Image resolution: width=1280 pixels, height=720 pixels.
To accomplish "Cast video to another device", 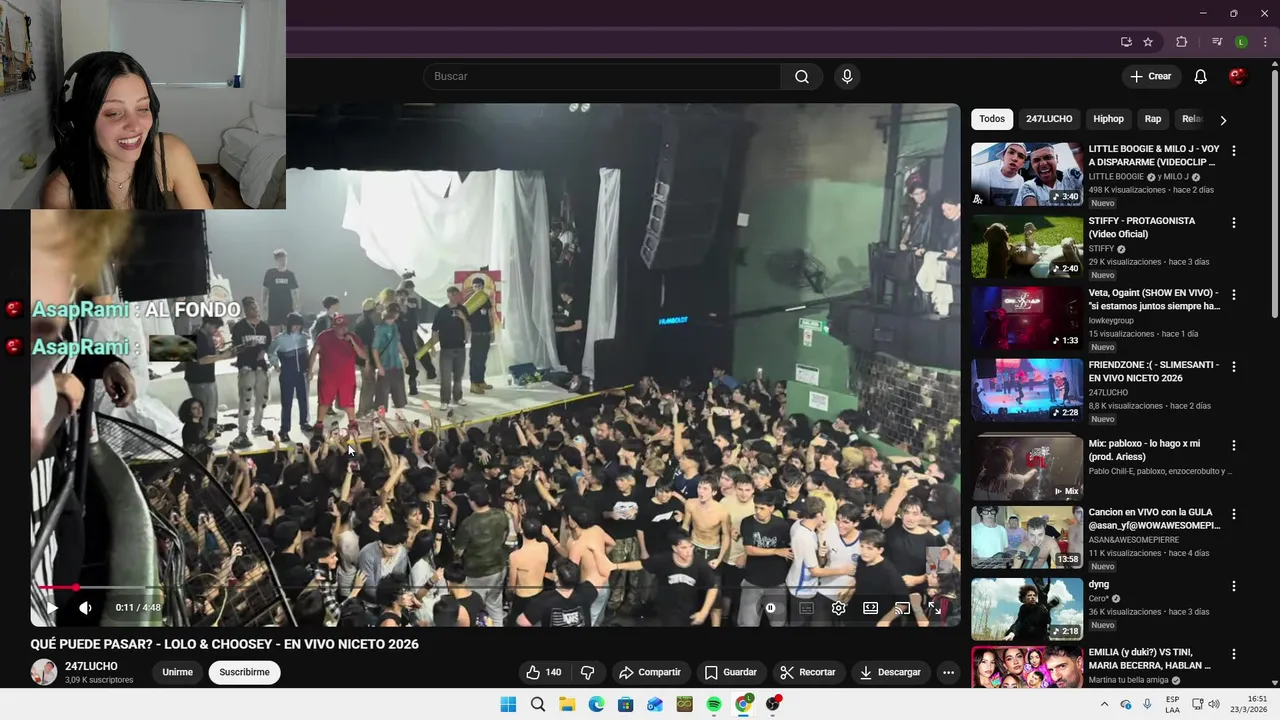I will (902, 608).
